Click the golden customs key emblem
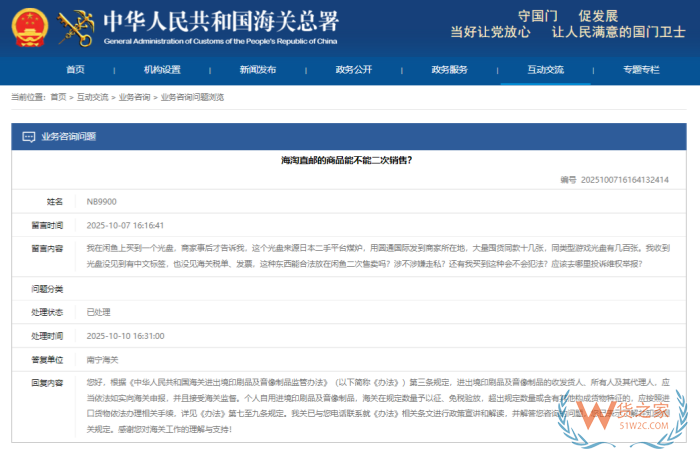Viewport: 700px width, 462px height. [76, 28]
